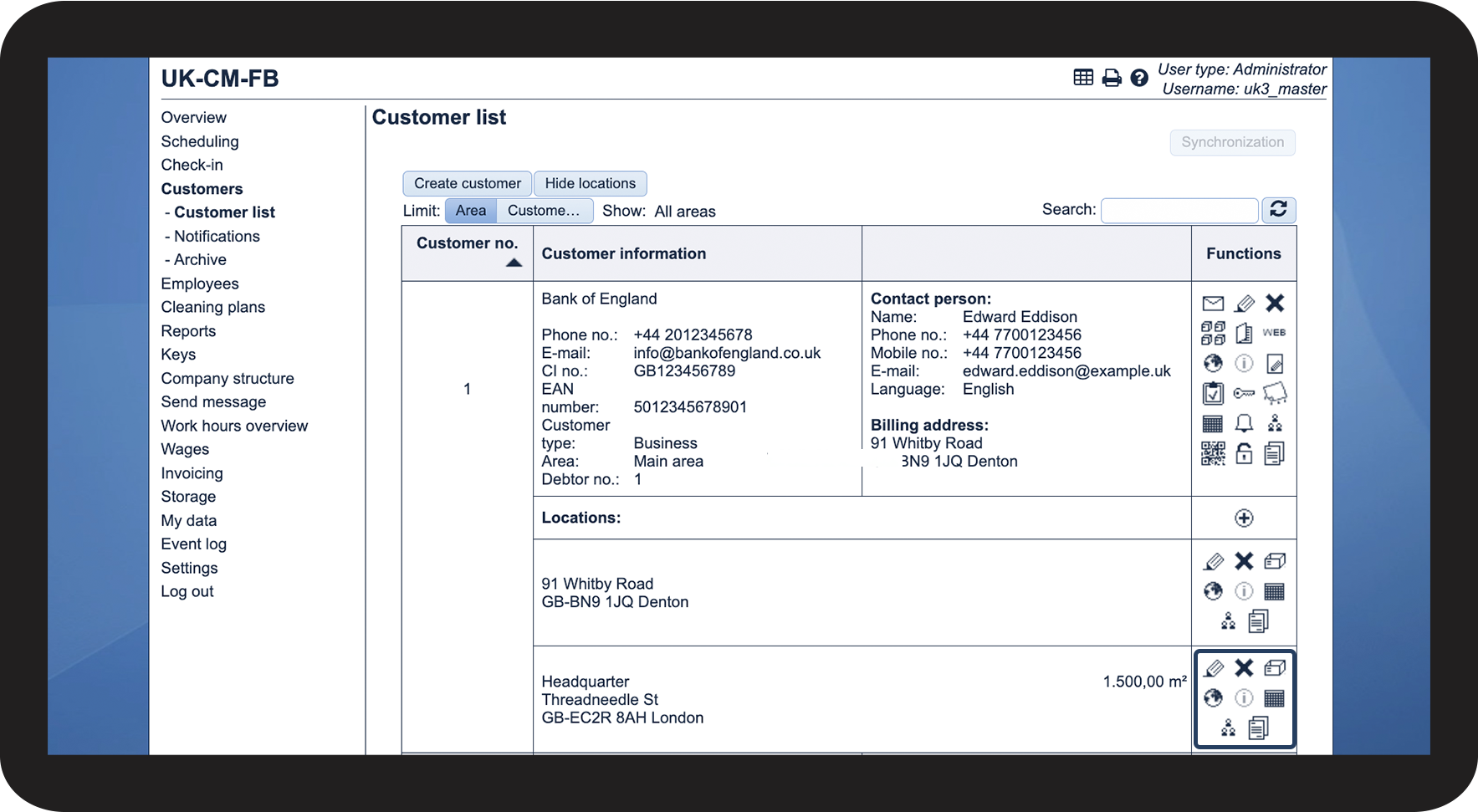
Task: Edit the Bank of England customer record
Action: coord(1245,304)
